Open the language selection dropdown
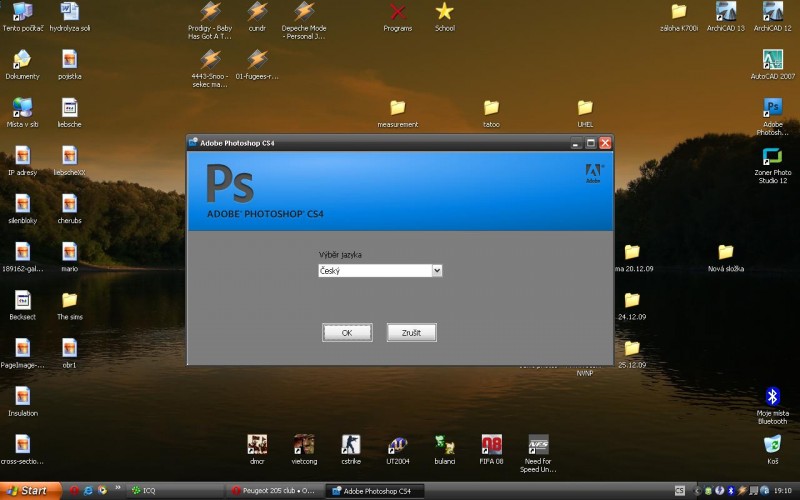The height and width of the screenshot is (500, 800). click(x=437, y=270)
